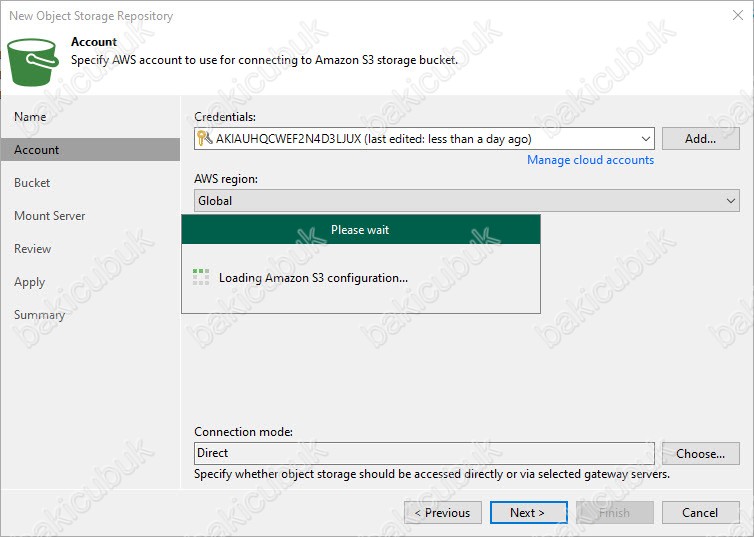Open the Summary step in sidebar
This screenshot has height=537, width=754.
tap(39, 315)
